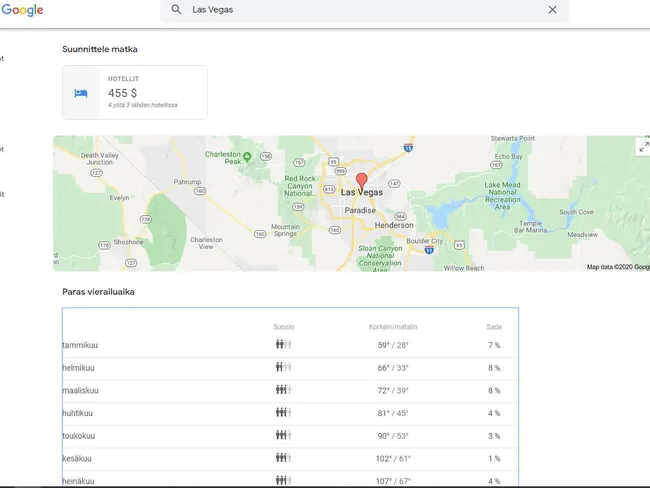Click the Suosio column header
Viewport: 650px width, 488px height.
tap(284, 327)
